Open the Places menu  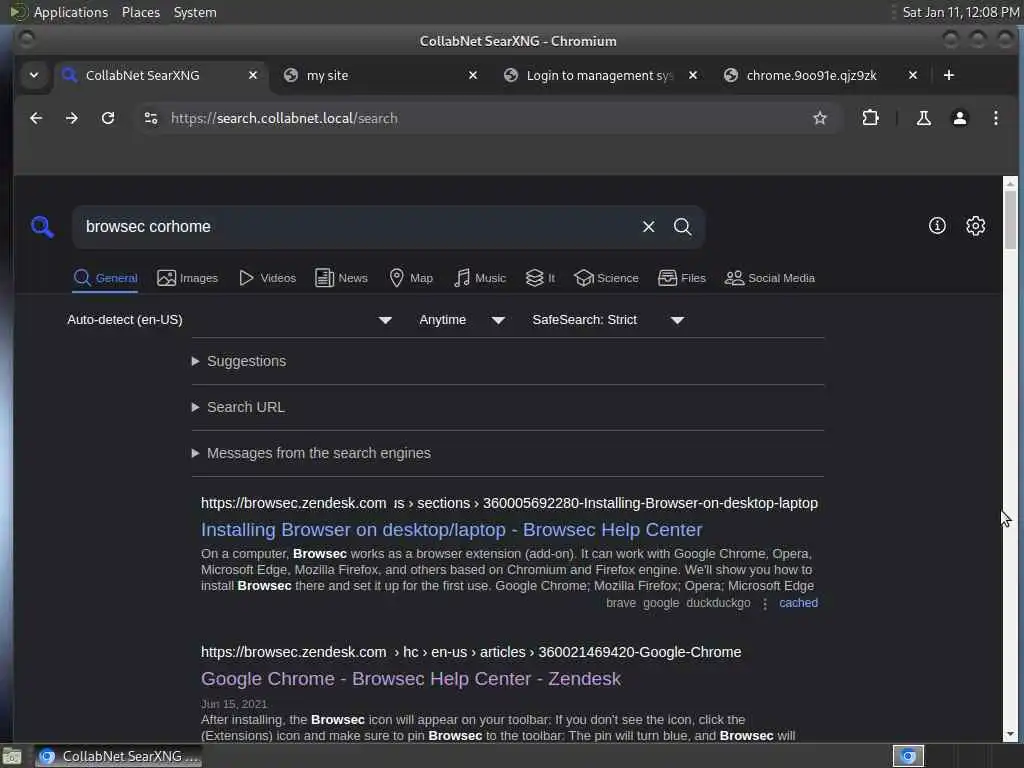[140, 12]
